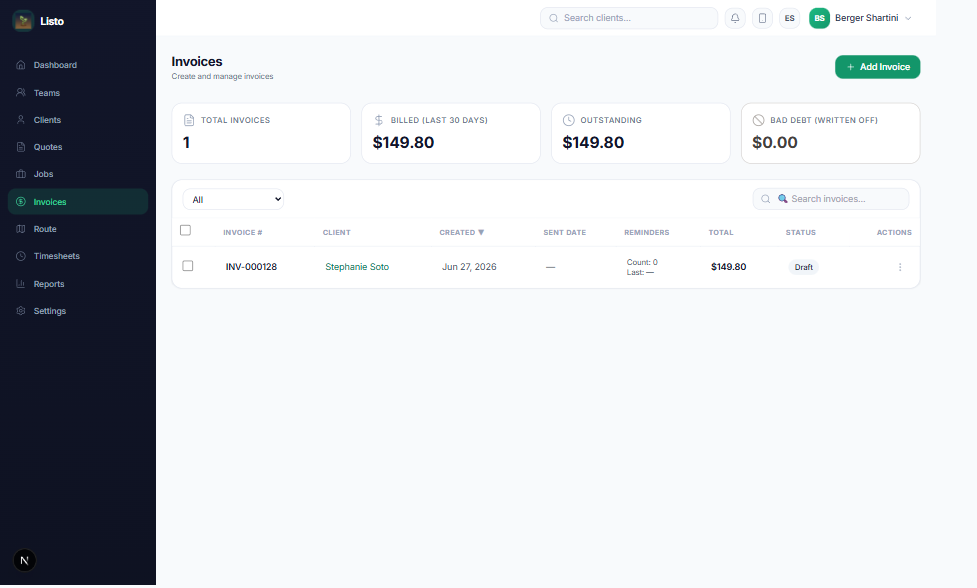This screenshot has height=588, width=977.
Task: Expand the Berger Shartini account chevron
Action: click(x=908, y=18)
